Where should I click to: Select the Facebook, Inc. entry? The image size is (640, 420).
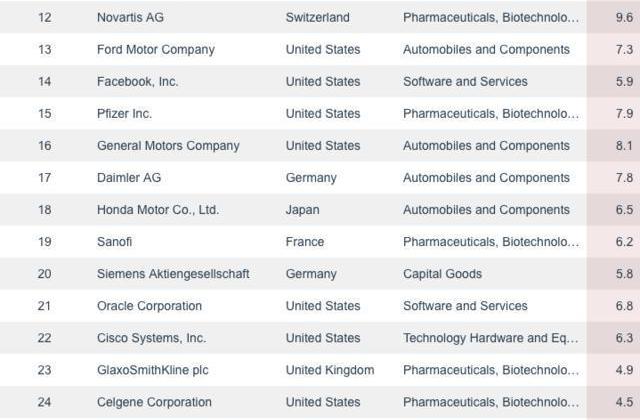(x=138, y=82)
